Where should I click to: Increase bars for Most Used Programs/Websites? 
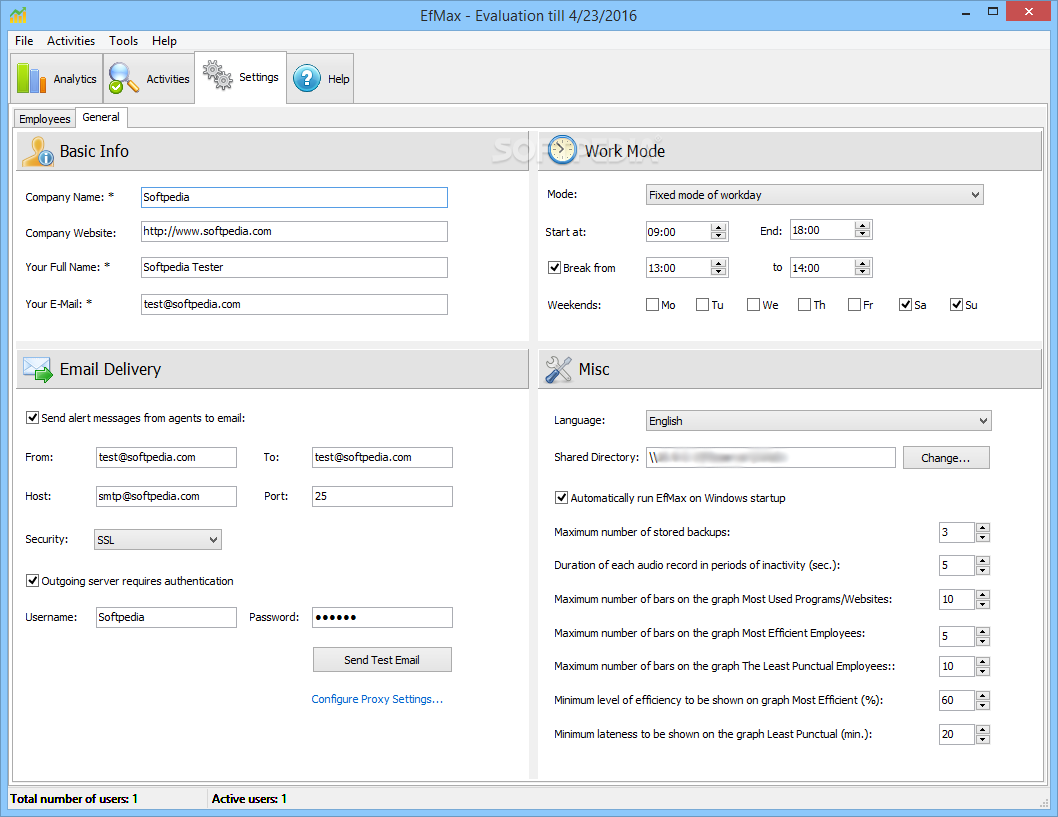pos(982,594)
